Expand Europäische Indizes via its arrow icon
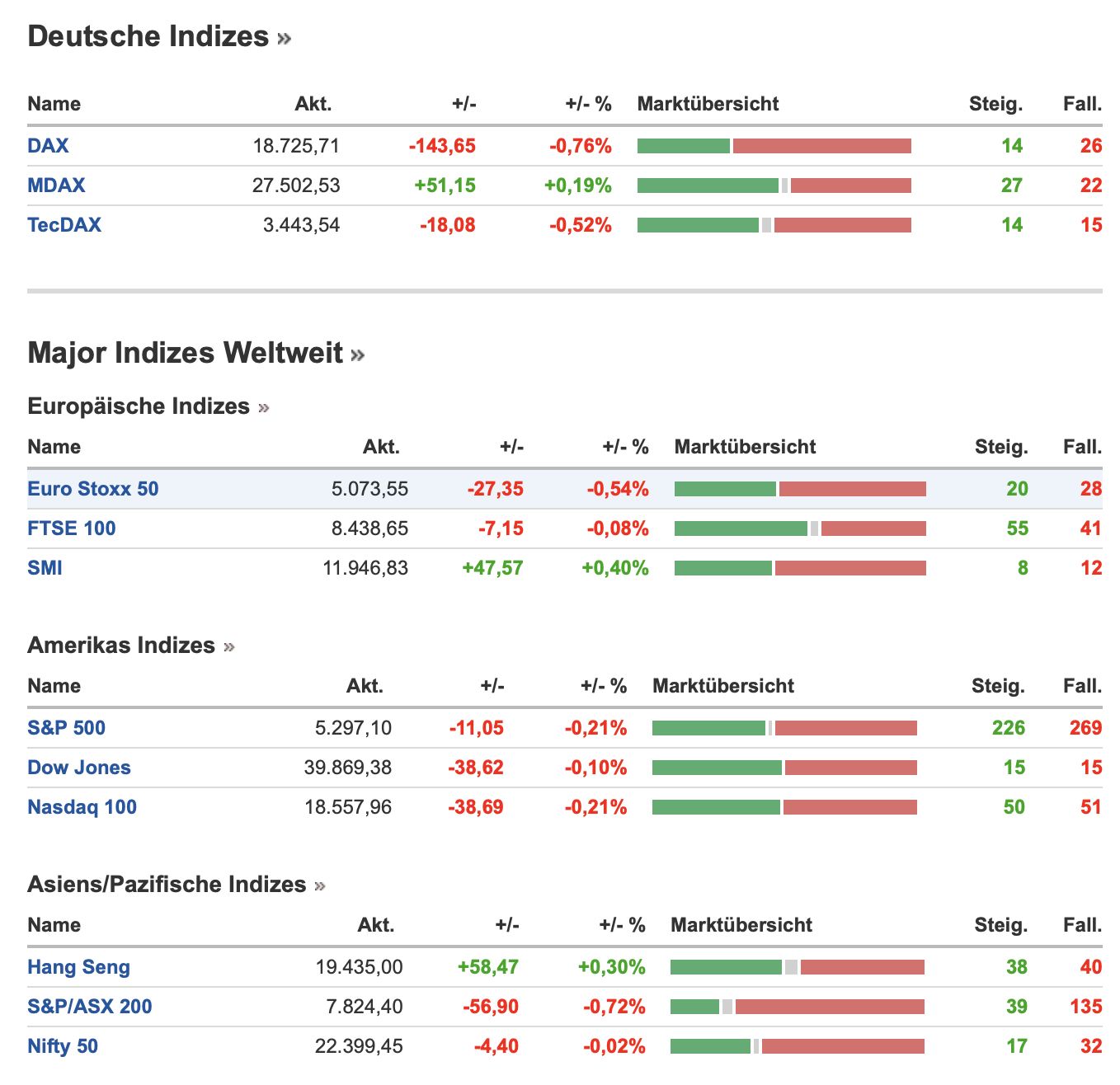The image size is (1120, 1085). coord(264,408)
